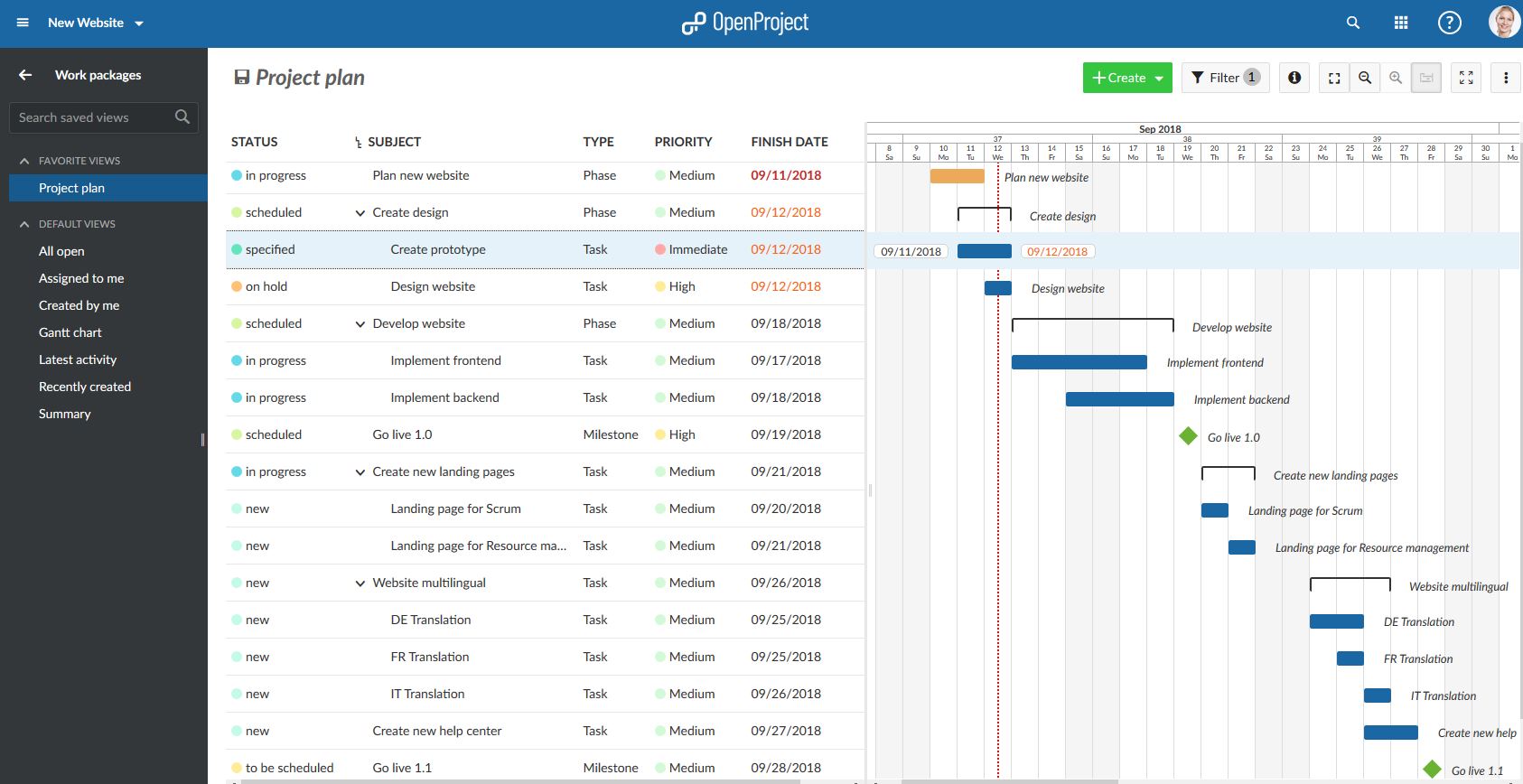Open the Latest activity view
The width and height of the screenshot is (1523, 784).
point(78,359)
